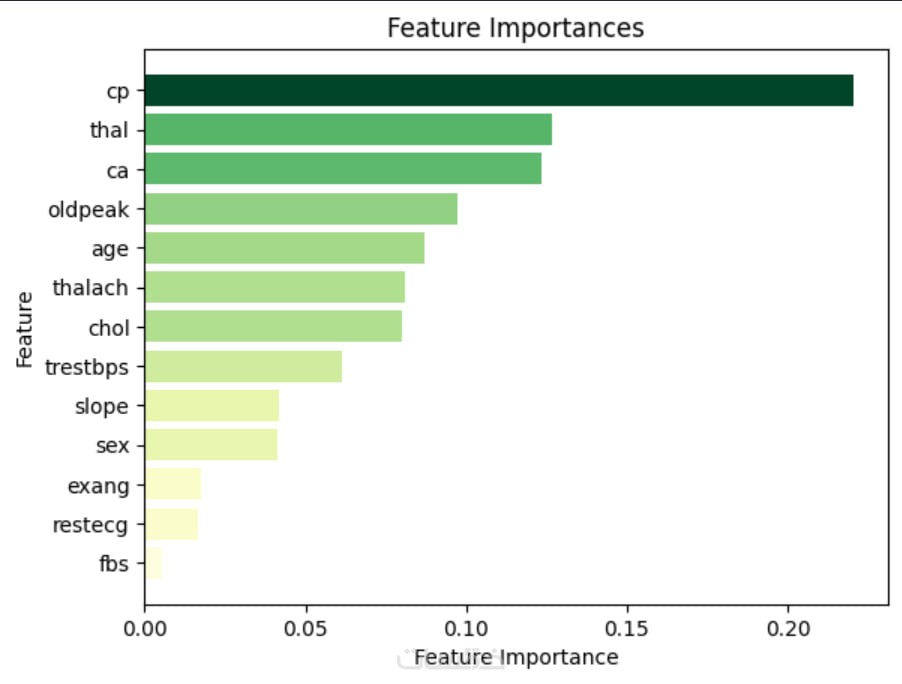The width and height of the screenshot is (902, 684).
Task: Click the "Feature Importances" chart title
Action: [516, 28]
